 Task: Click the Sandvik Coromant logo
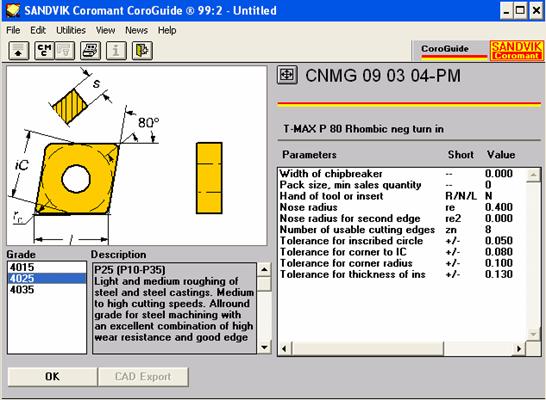click(x=516, y=50)
